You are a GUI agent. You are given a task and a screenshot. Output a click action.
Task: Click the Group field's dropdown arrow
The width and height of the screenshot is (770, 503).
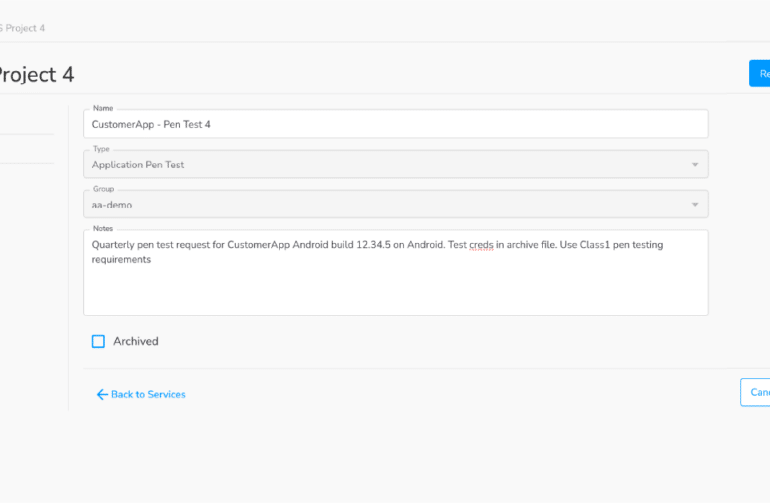point(695,205)
